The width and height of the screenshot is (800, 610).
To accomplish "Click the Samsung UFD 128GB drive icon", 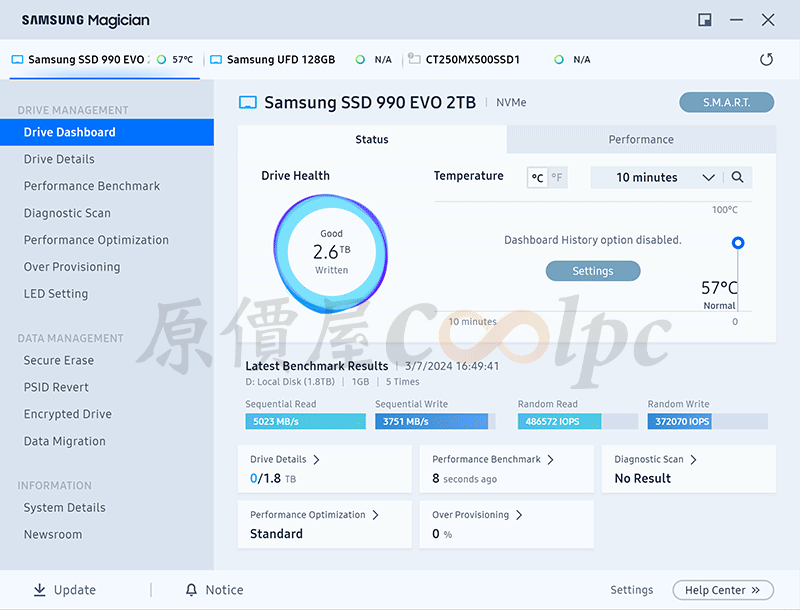I will [216, 60].
